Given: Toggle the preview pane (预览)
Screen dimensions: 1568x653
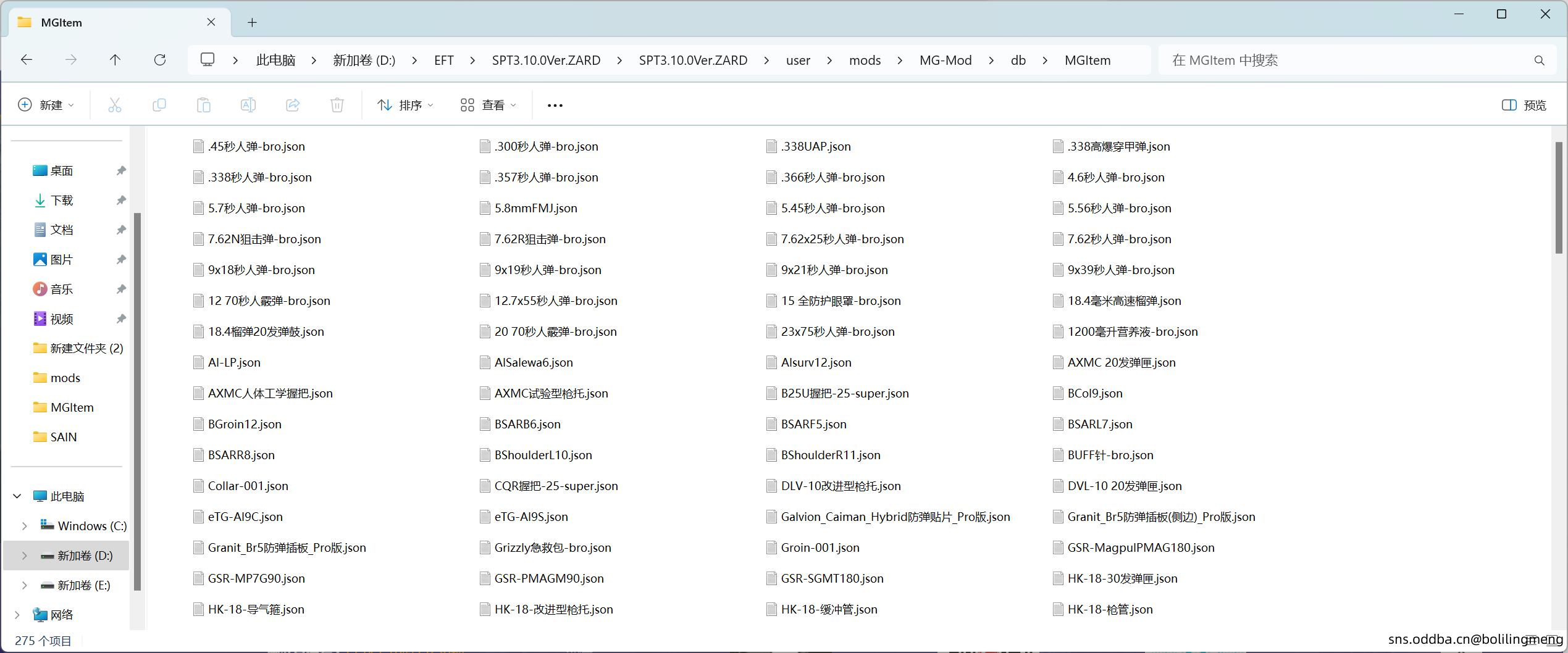Looking at the screenshot, I should tap(1524, 105).
